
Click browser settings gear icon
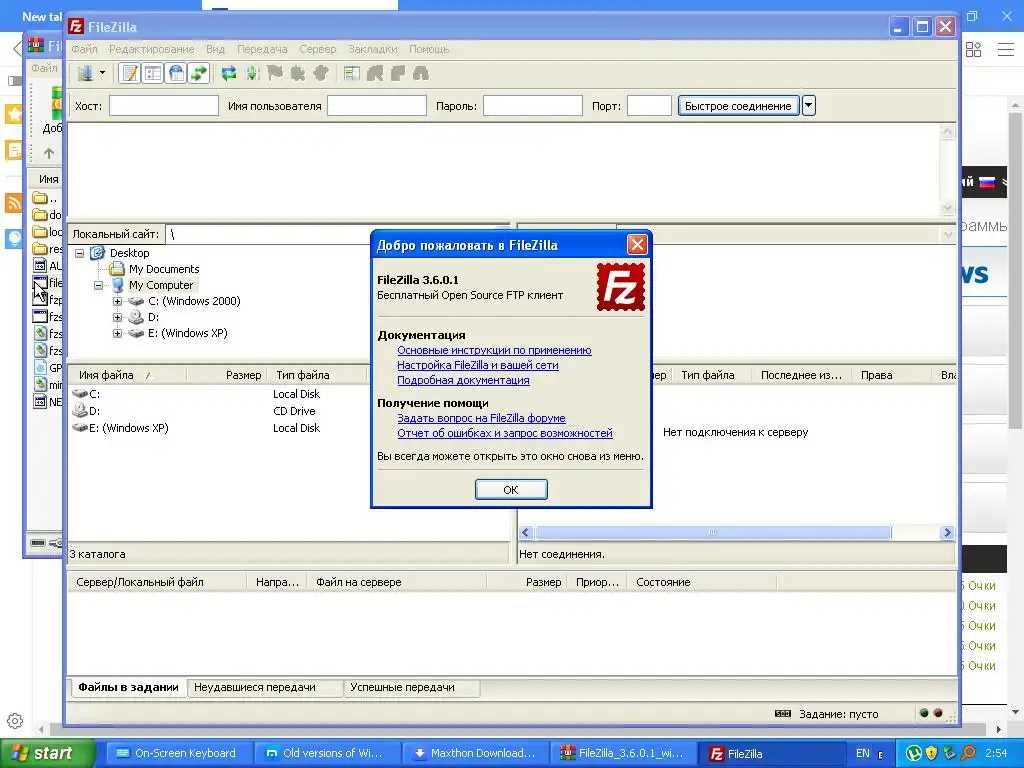click(15, 721)
